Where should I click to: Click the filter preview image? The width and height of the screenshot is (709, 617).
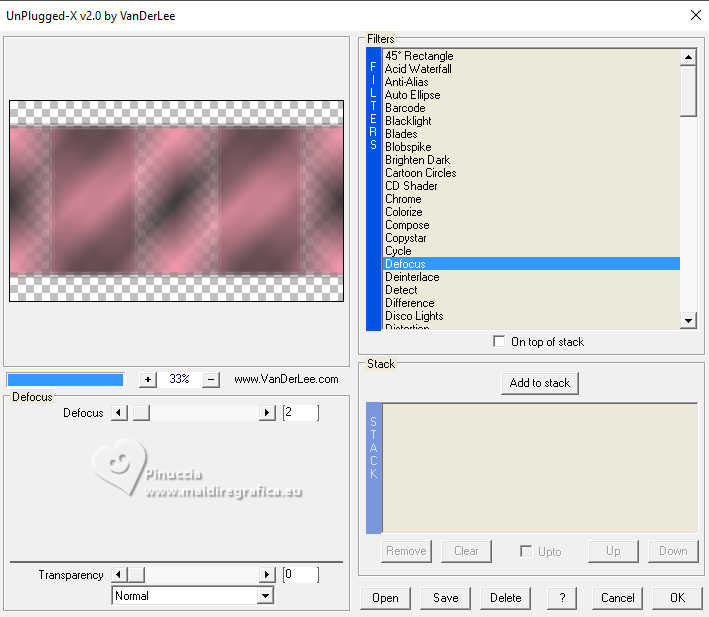pyautogui.click(x=176, y=201)
